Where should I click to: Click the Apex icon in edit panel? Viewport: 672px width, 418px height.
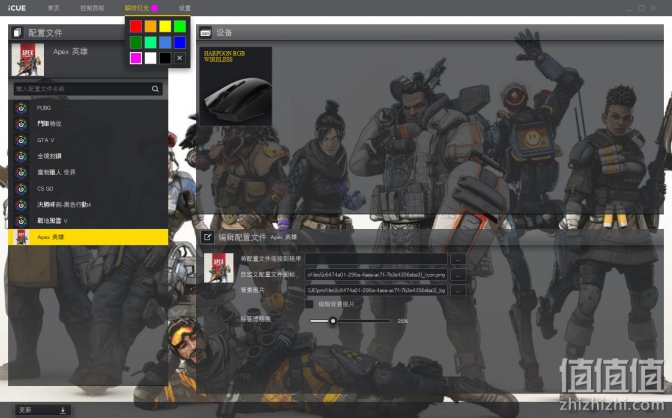pyautogui.click(x=219, y=268)
